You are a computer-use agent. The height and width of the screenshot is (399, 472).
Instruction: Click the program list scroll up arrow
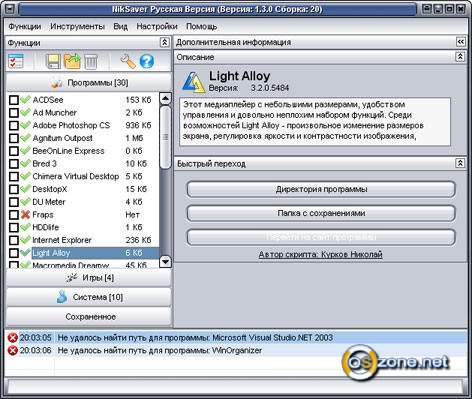pos(165,98)
